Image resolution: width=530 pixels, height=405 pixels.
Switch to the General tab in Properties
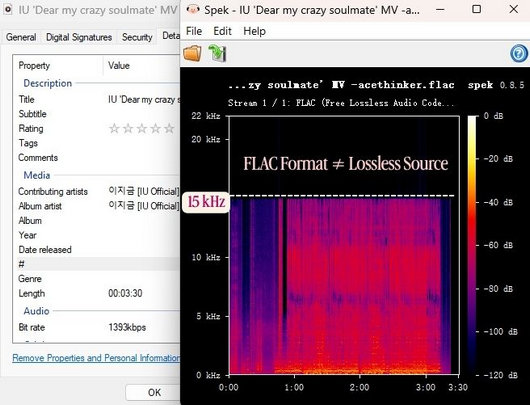[21, 37]
